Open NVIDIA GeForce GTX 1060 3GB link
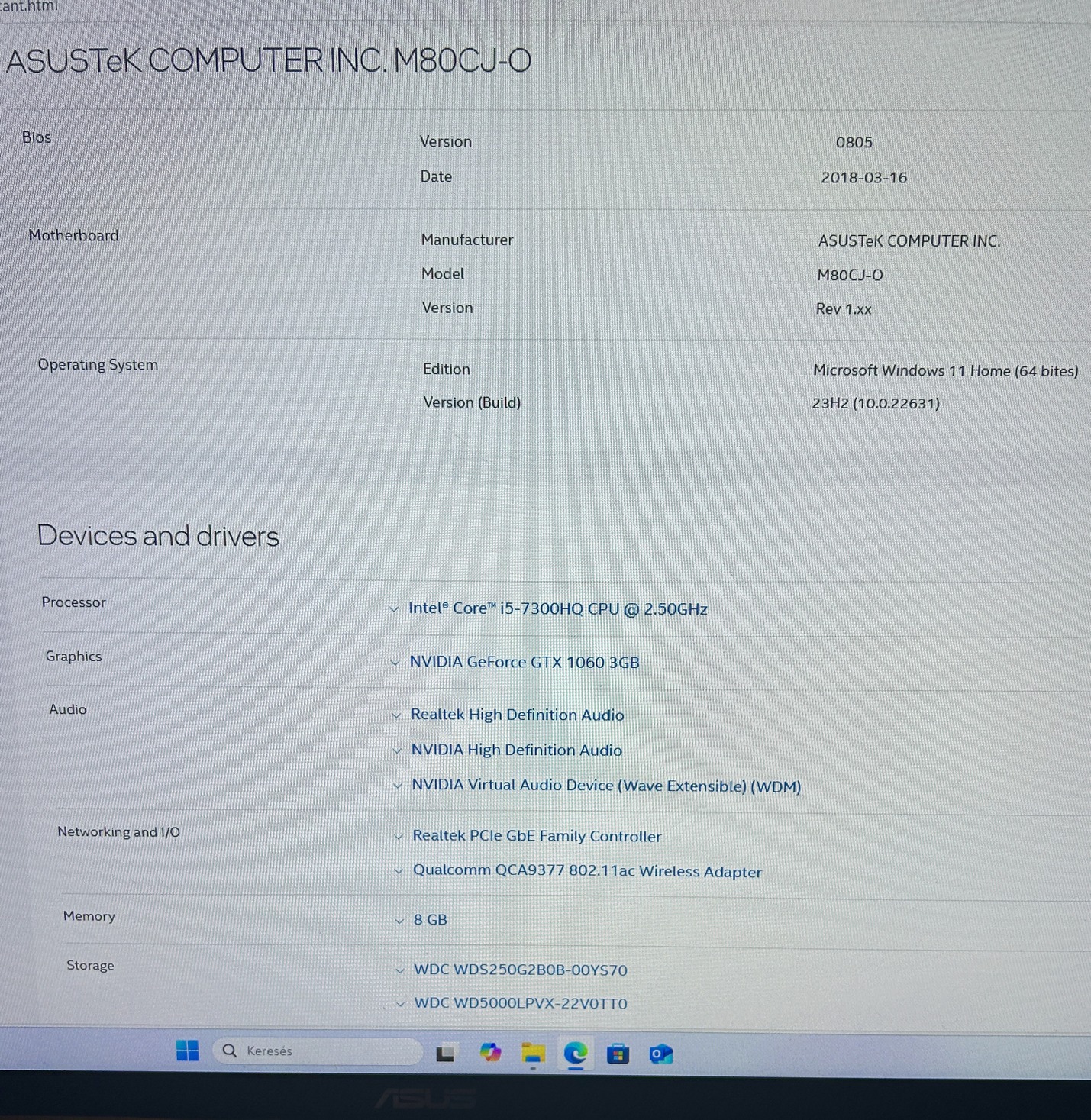 click(525, 662)
